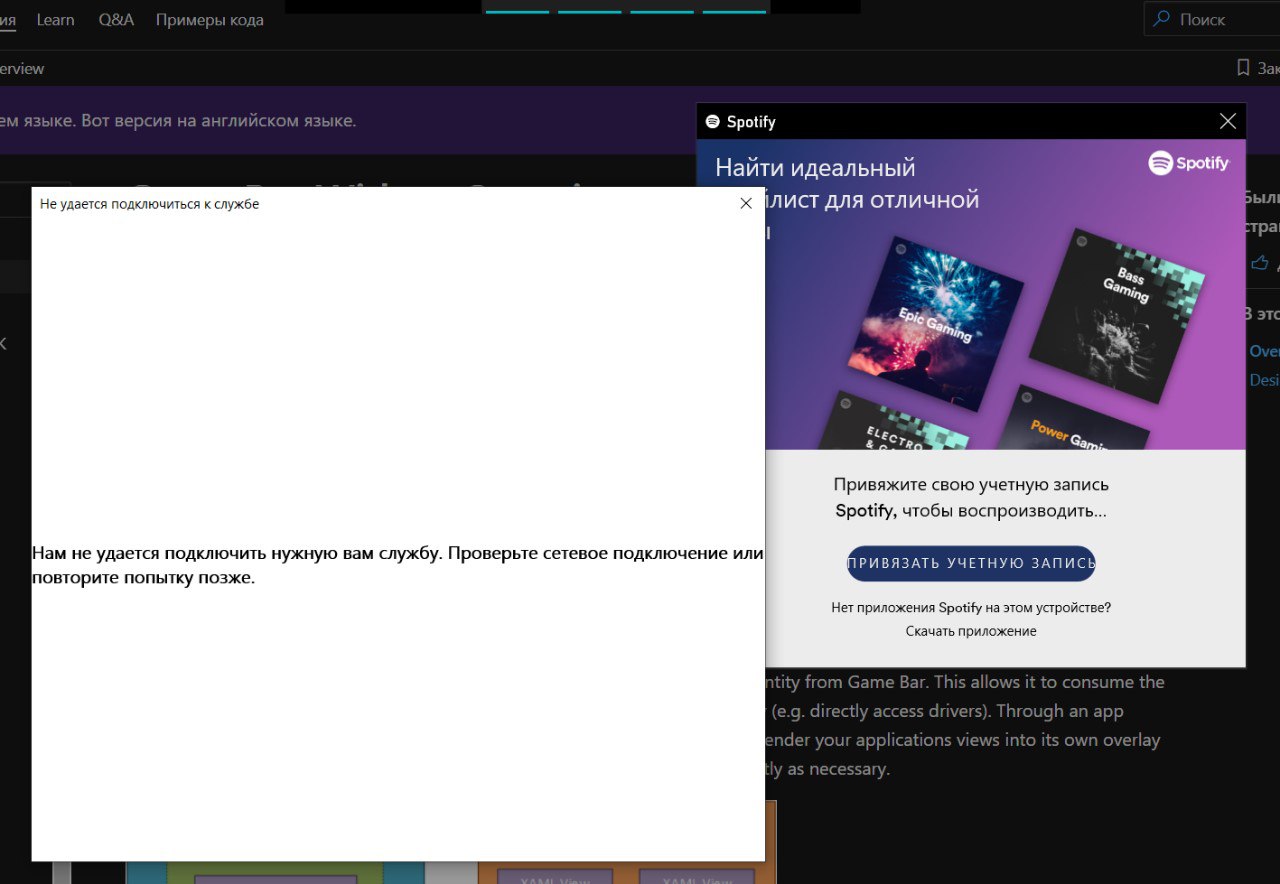Click the Ove… link in the right sidebar
Screen dimensions: 1280x884
pyautogui.click(x=1264, y=351)
